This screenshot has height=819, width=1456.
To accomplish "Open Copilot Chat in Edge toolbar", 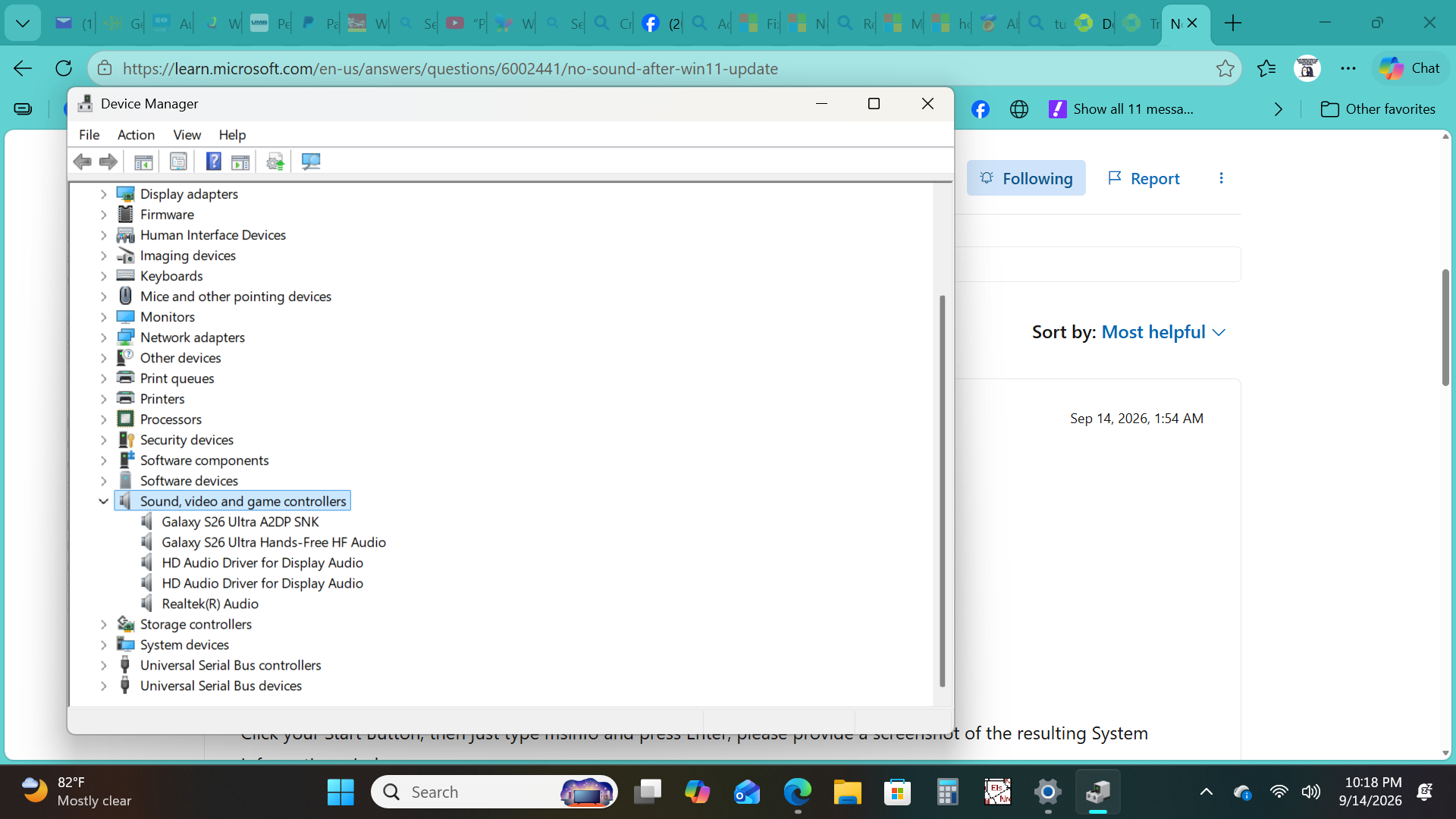I will 1410,68.
